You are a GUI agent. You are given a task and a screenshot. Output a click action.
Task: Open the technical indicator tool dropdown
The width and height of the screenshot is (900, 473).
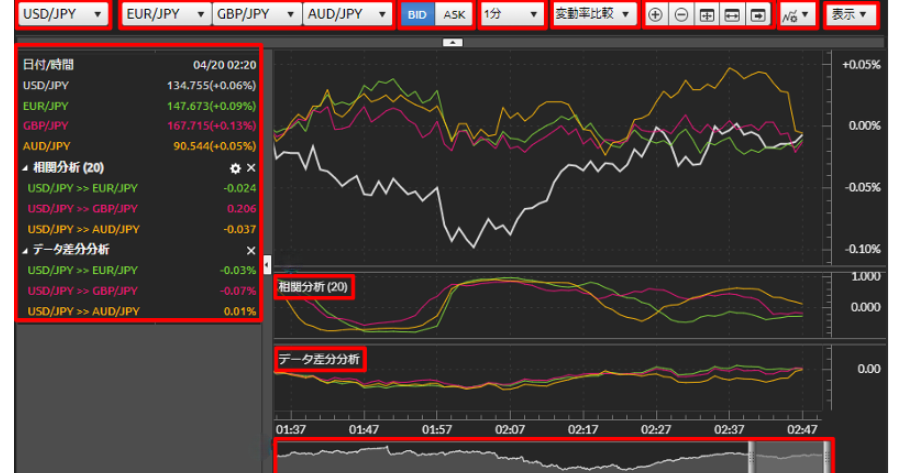[793, 15]
